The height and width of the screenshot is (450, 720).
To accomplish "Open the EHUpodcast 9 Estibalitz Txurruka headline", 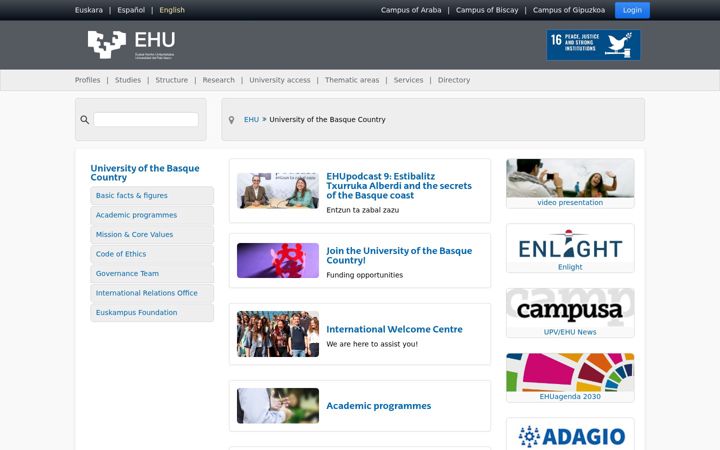I will tap(399, 186).
